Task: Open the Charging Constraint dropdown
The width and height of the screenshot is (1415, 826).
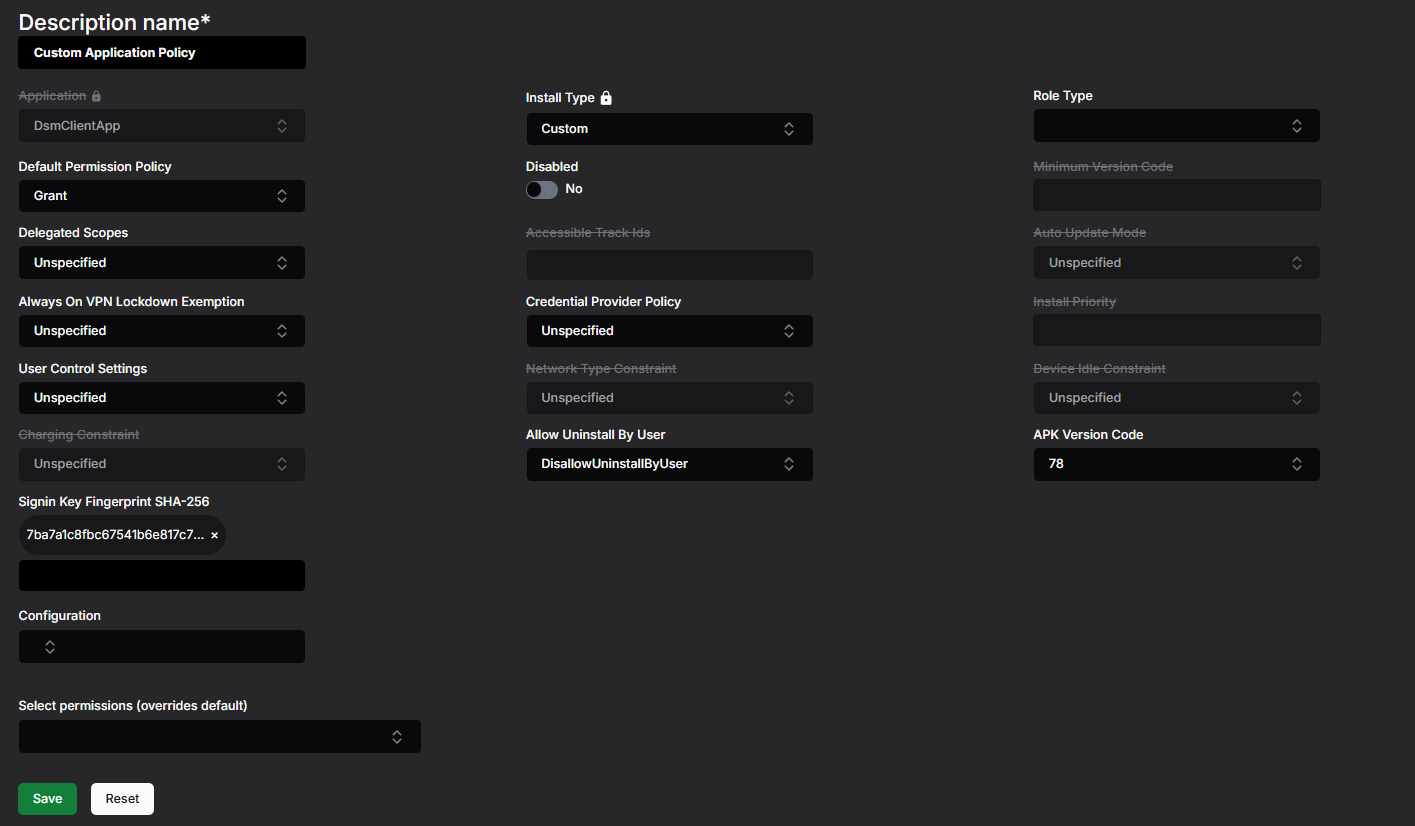Action: pyautogui.click(x=162, y=464)
